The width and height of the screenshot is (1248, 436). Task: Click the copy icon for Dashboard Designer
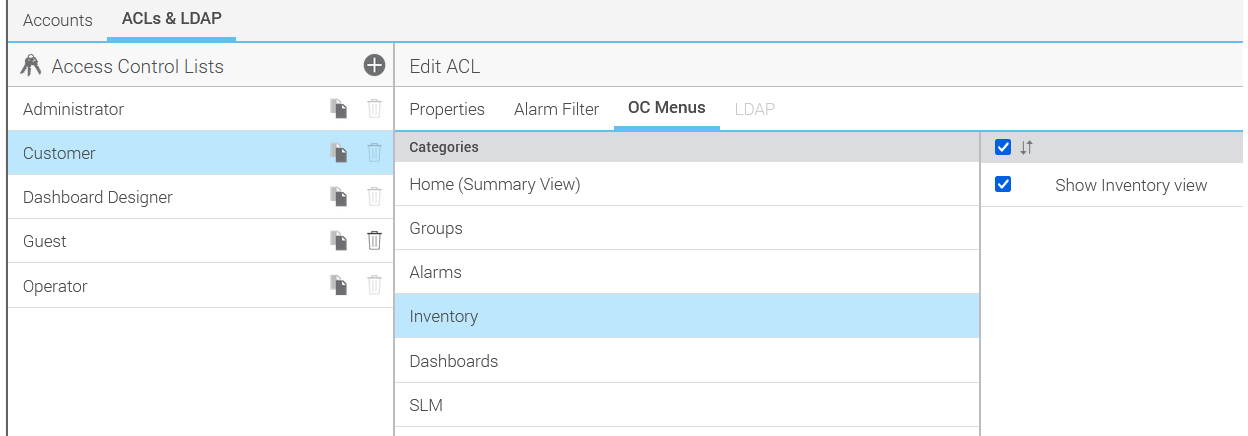(339, 197)
